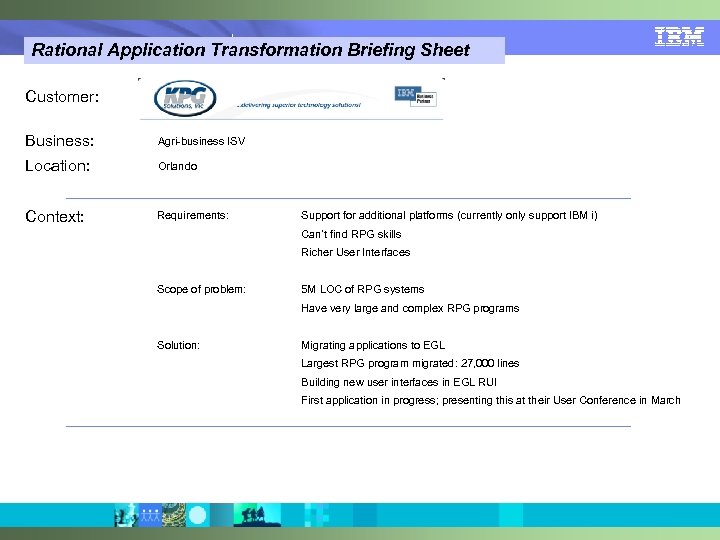Click the IBM logo in the header
This screenshot has width=720, height=540.
click(679, 36)
